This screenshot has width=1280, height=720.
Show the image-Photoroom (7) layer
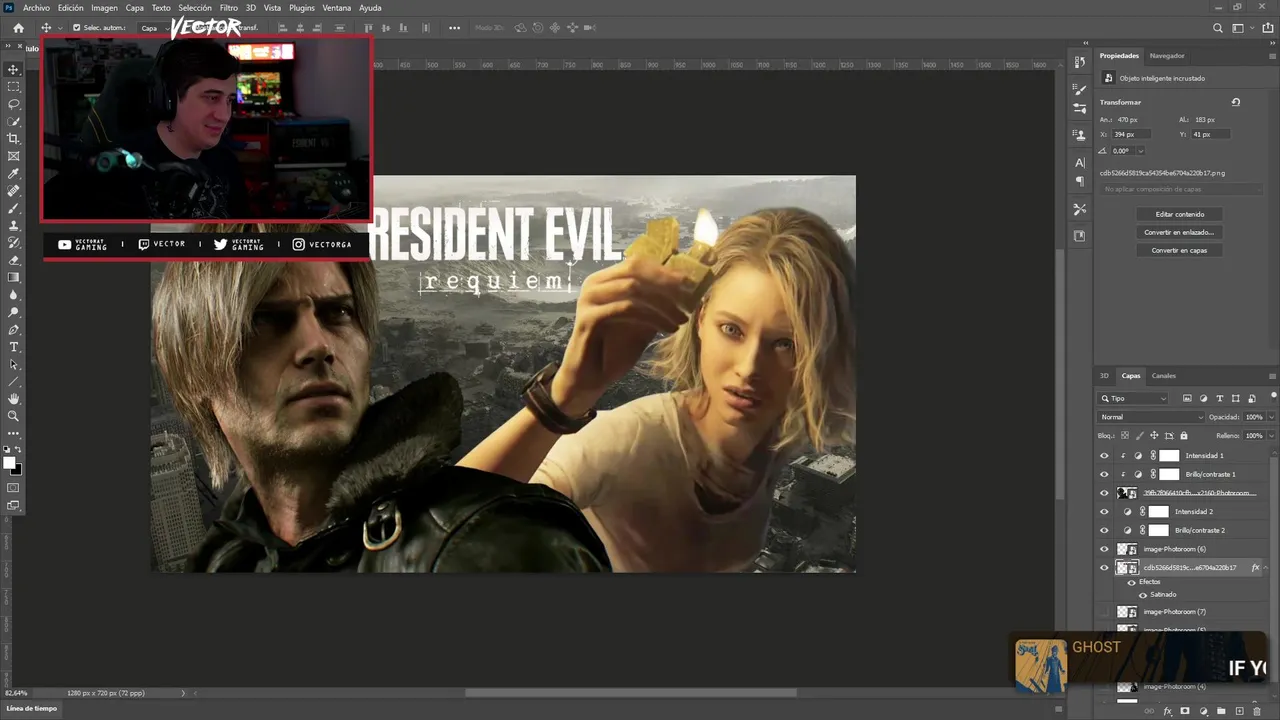pyautogui.click(x=1104, y=612)
